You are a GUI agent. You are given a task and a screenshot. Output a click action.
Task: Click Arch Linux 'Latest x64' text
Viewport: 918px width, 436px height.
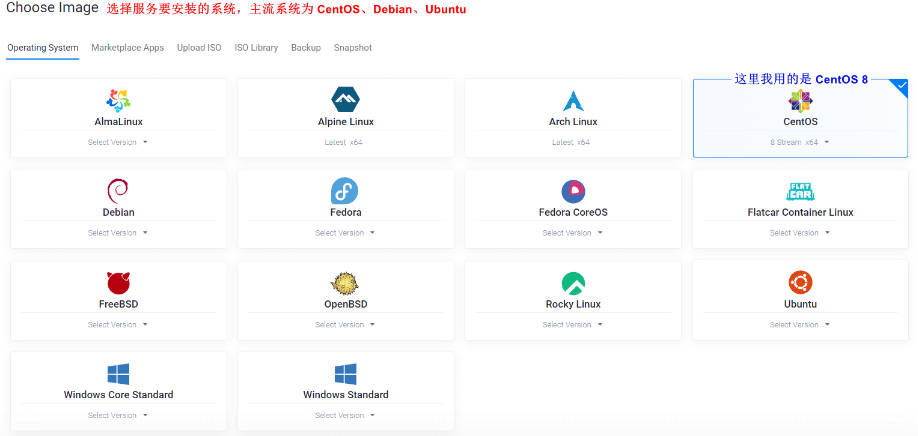pyautogui.click(x=571, y=142)
